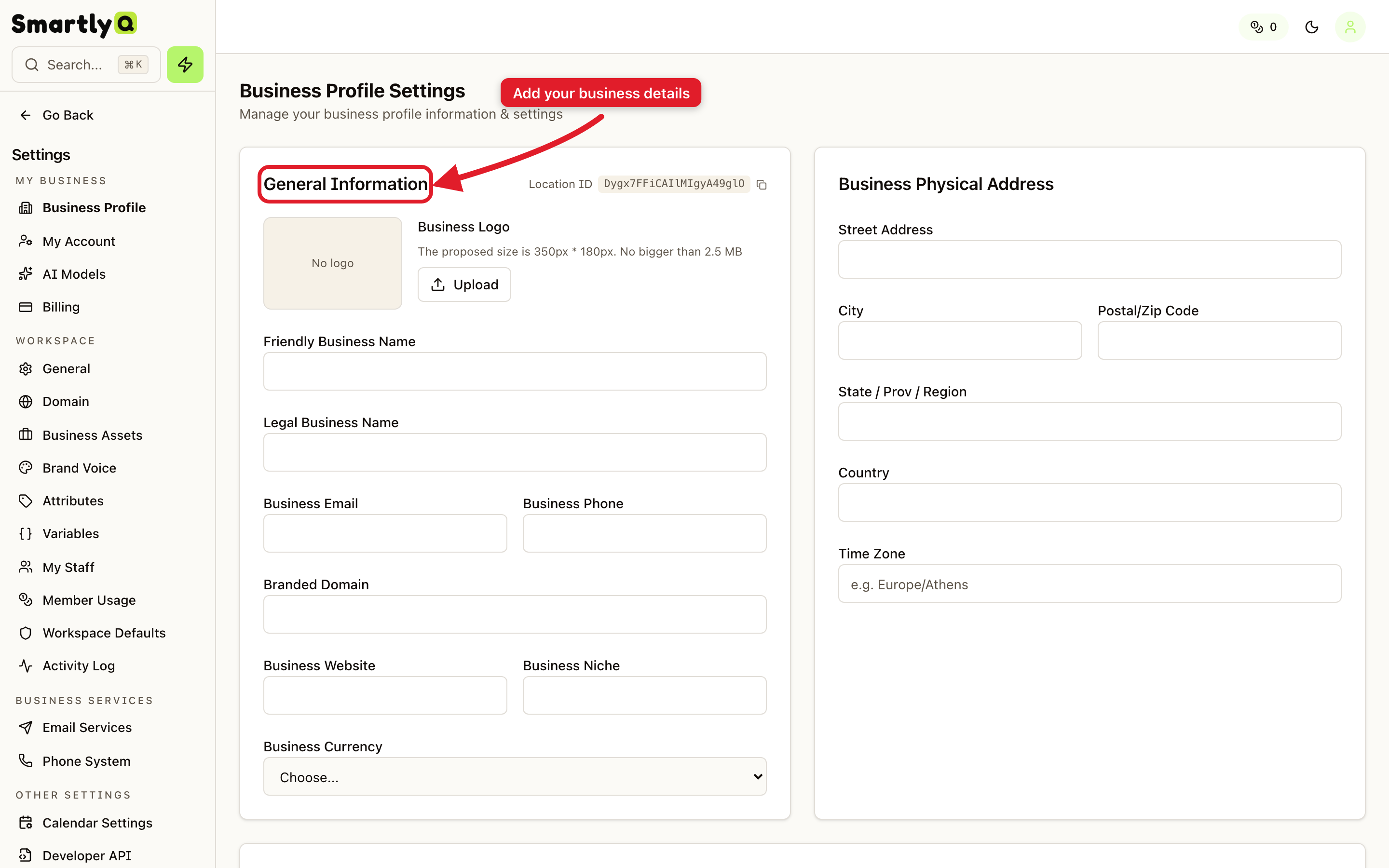Click the Business Profile building icon
1389x868 pixels.
[x=25, y=208]
